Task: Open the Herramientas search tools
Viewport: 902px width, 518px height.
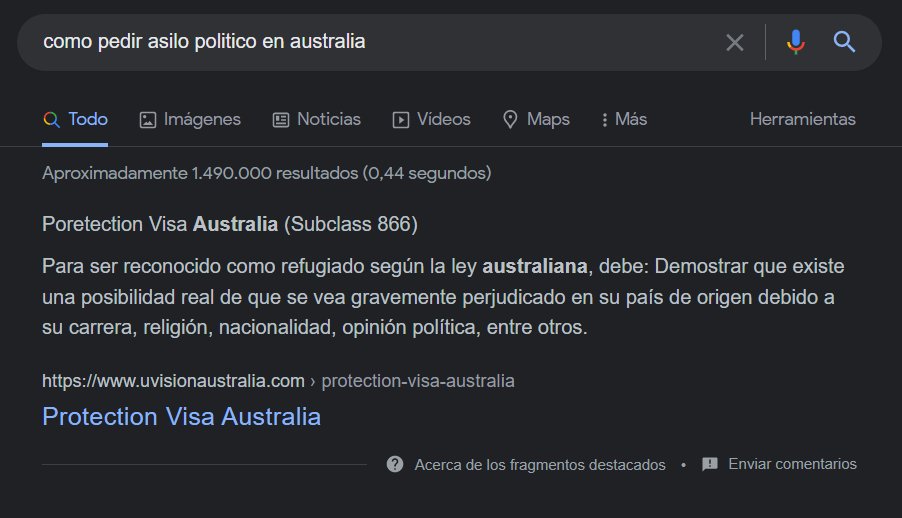Action: [x=802, y=119]
